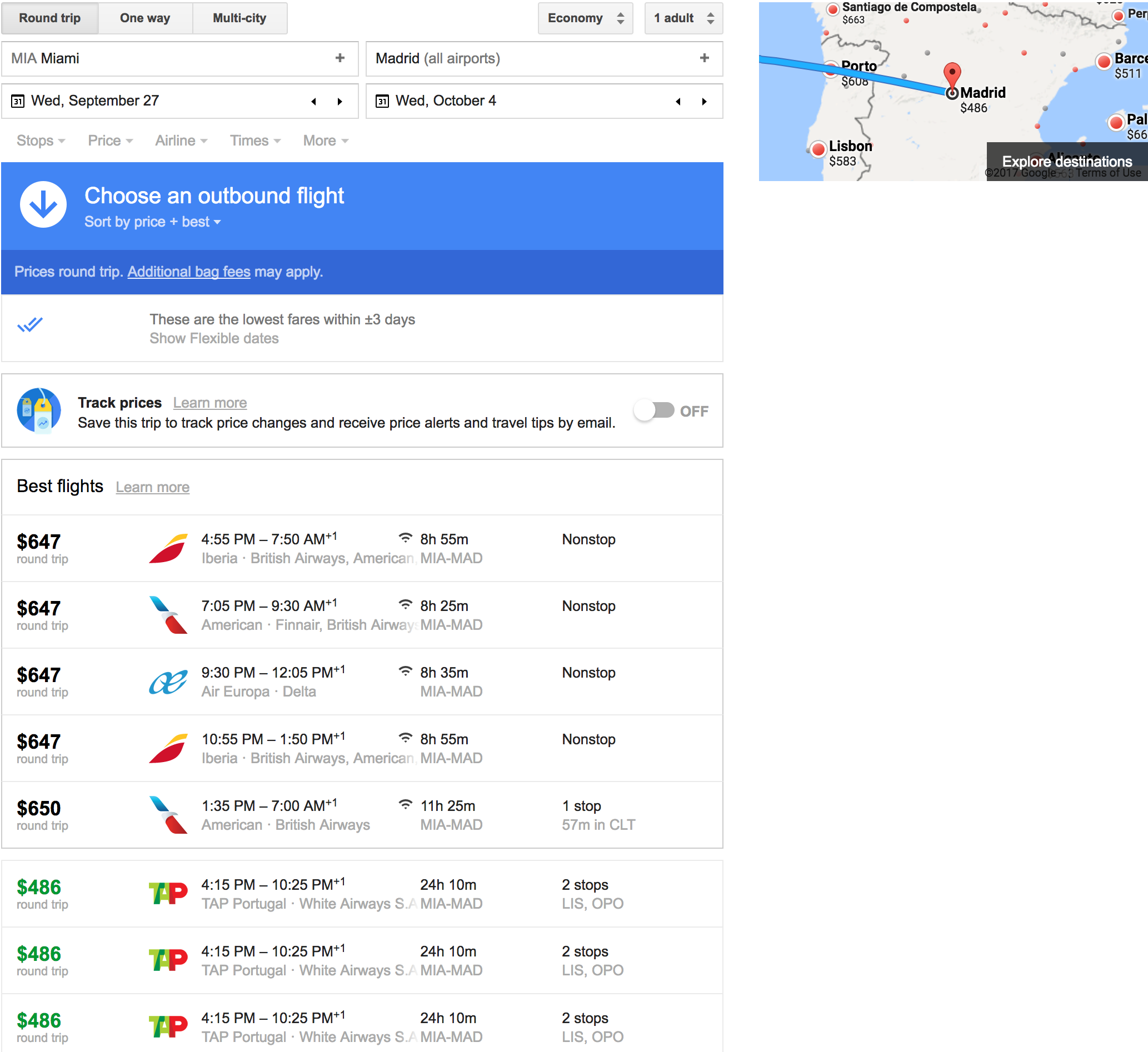Click the double checkmark lowest fares icon

(x=29, y=324)
